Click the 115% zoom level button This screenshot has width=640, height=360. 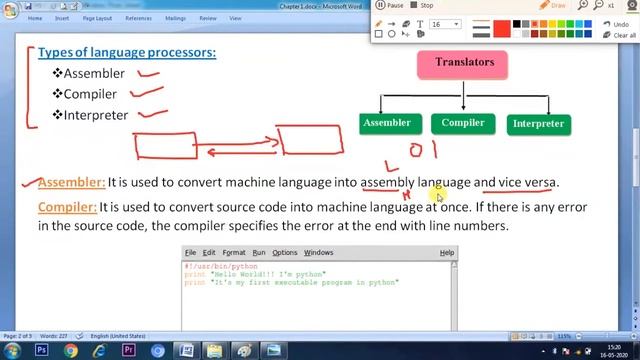pos(564,336)
